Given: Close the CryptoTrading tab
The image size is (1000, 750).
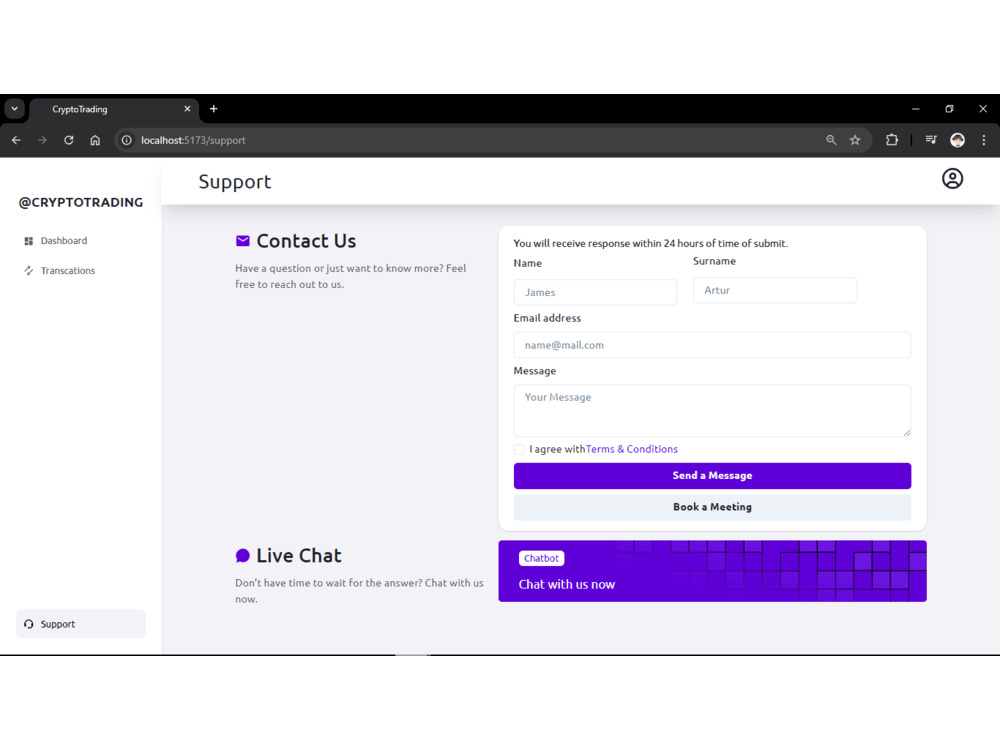Looking at the screenshot, I should [x=188, y=109].
